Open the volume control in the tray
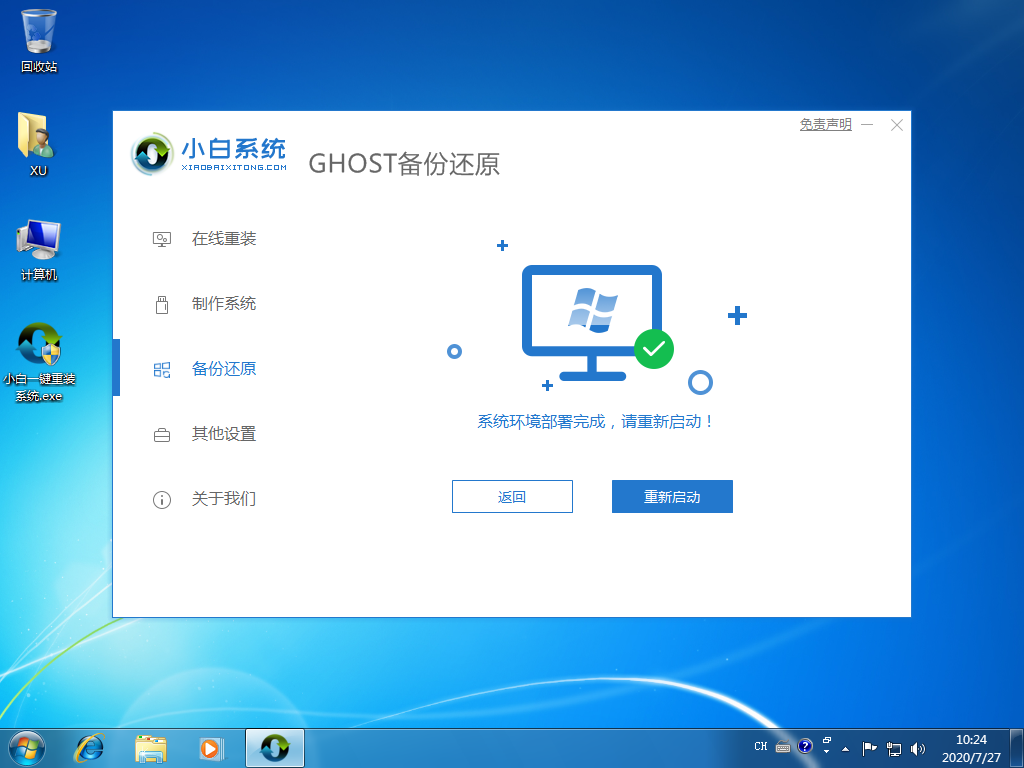The height and width of the screenshot is (768, 1024). [x=917, y=747]
